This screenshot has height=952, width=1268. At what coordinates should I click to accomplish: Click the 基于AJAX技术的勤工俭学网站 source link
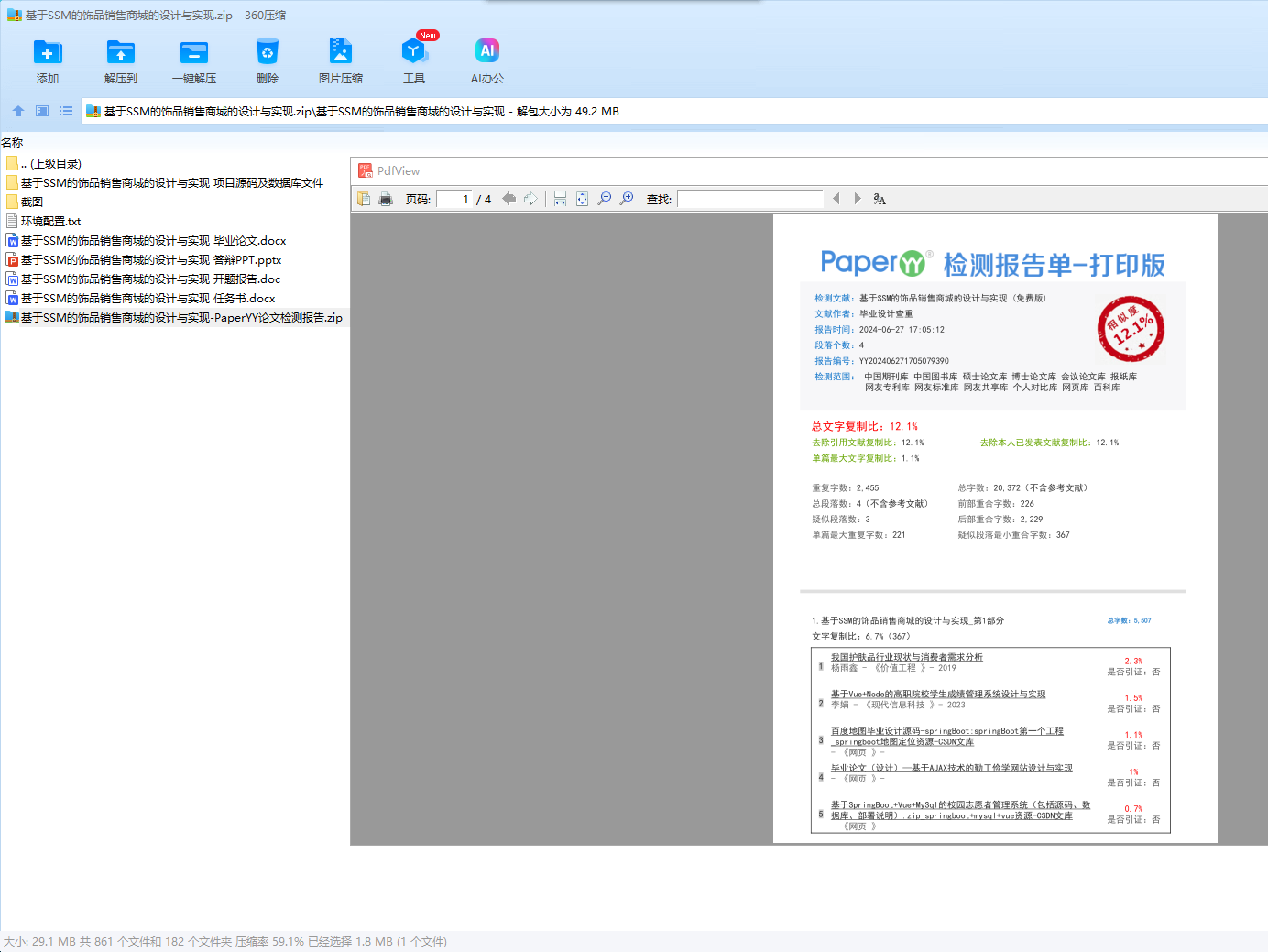coord(952,768)
